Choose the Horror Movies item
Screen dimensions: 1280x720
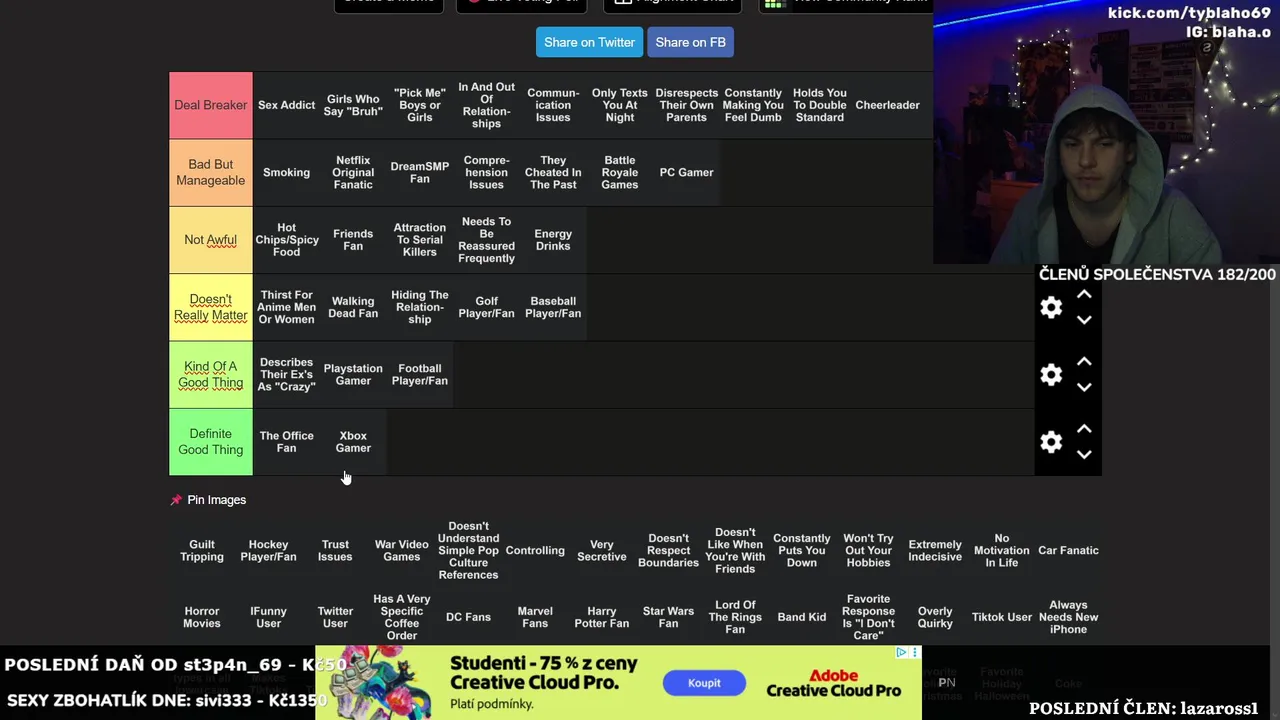(x=202, y=617)
